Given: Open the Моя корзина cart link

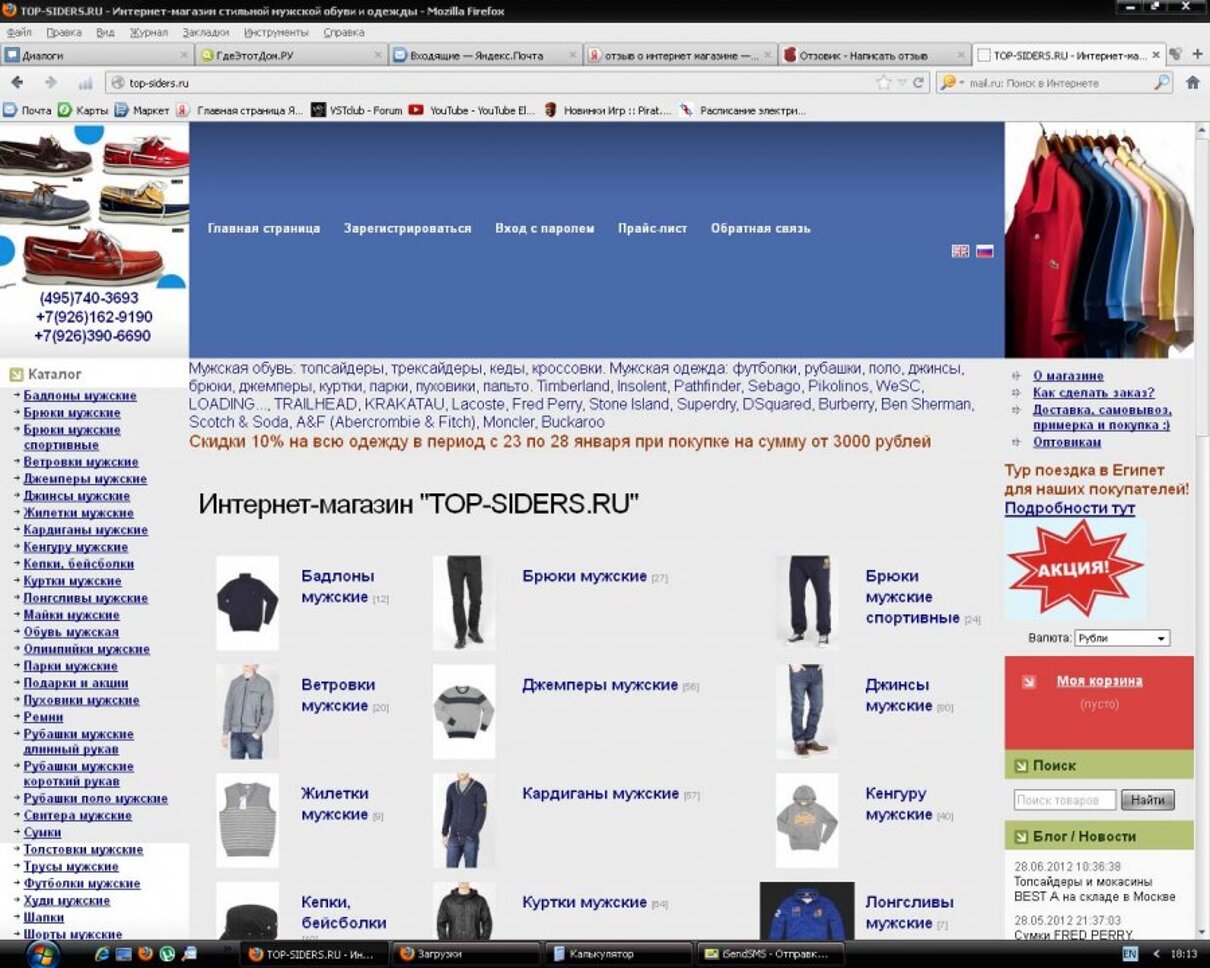Looking at the screenshot, I should tap(1099, 681).
